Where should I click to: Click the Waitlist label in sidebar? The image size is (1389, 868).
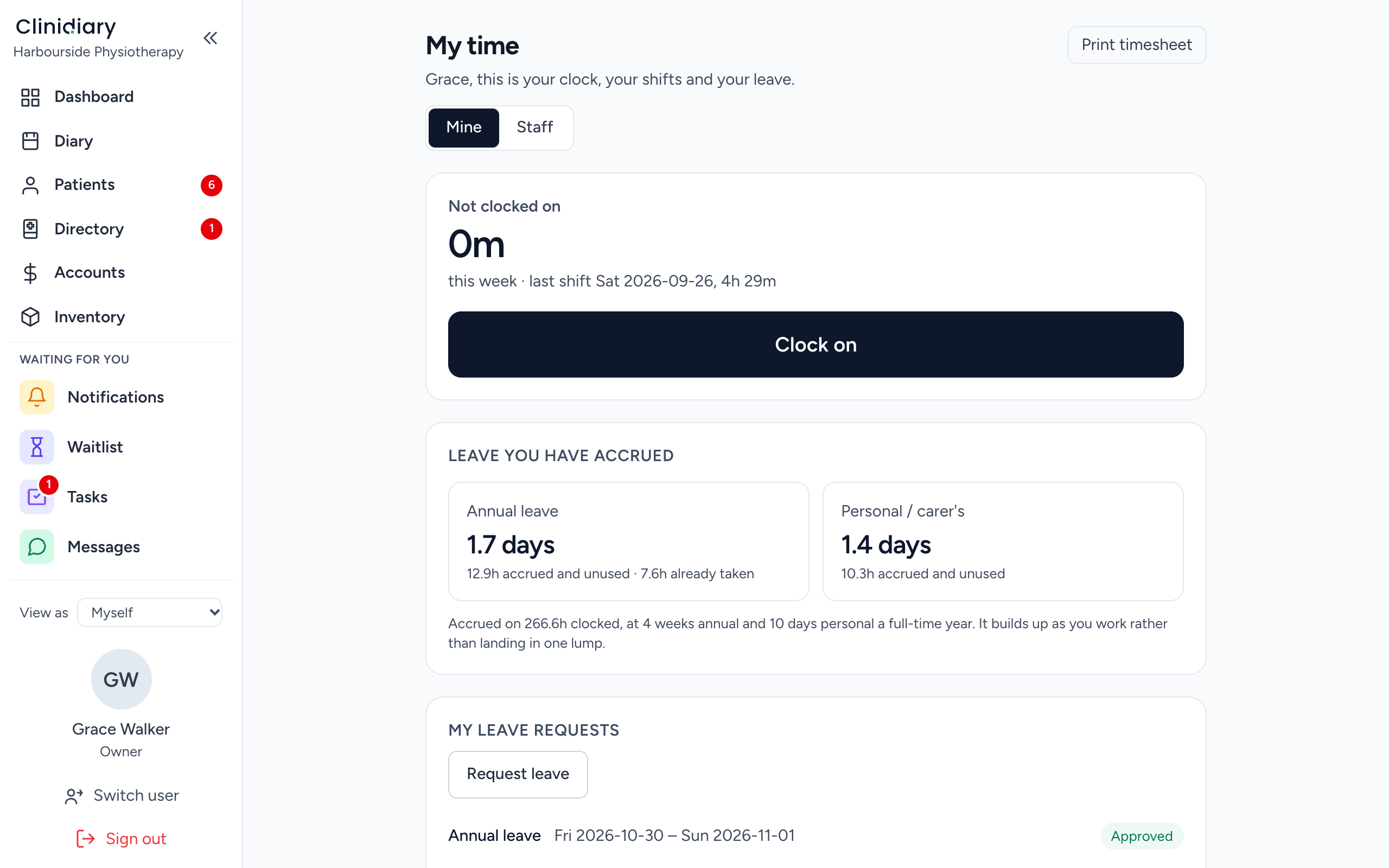[x=95, y=446]
